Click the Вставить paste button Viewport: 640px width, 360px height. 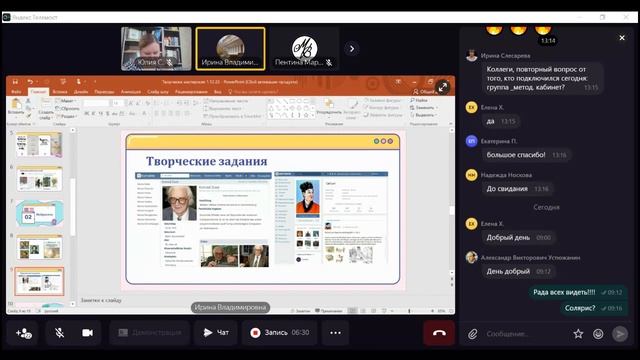(x=16, y=107)
